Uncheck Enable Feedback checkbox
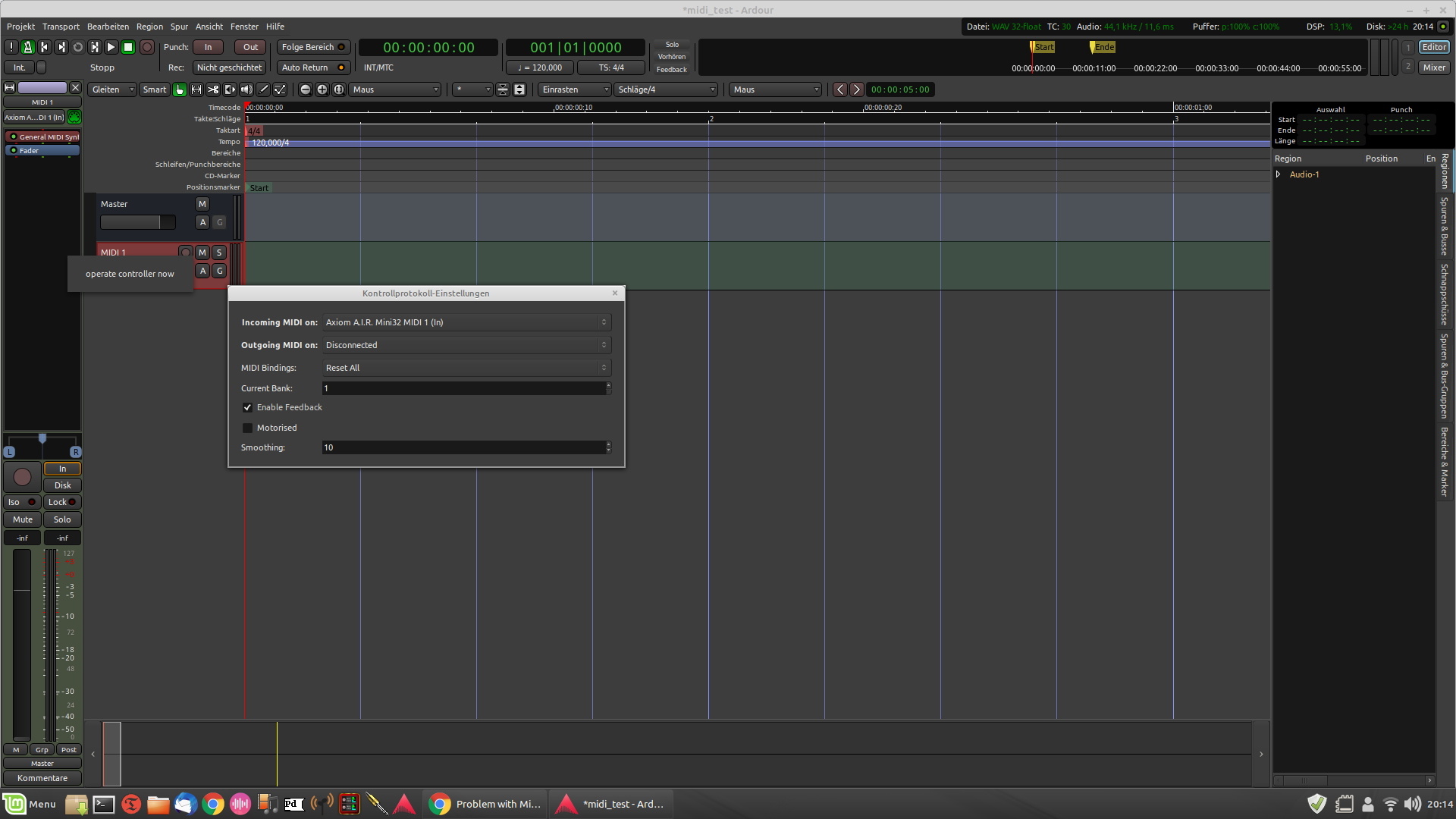1456x819 pixels. (248, 407)
